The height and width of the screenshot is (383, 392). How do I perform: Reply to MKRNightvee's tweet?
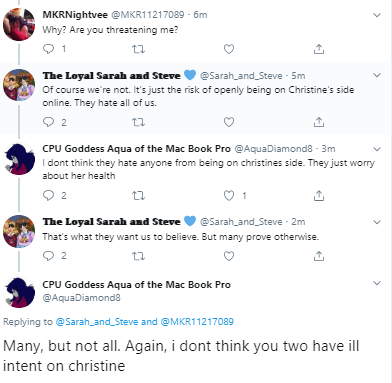(49, 49)
